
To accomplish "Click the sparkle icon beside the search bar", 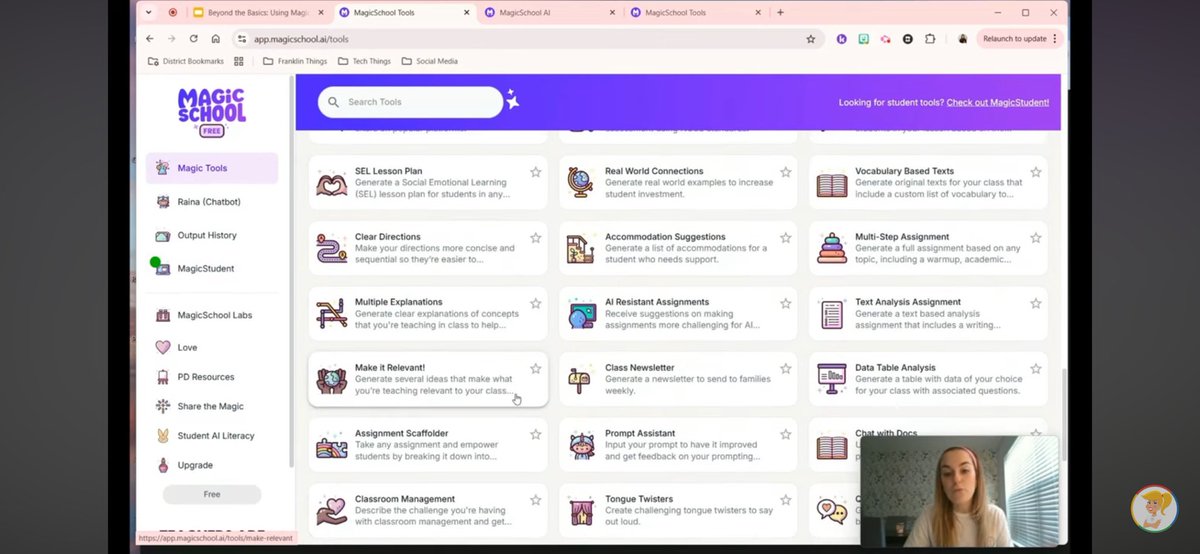I will click(512, 99).
